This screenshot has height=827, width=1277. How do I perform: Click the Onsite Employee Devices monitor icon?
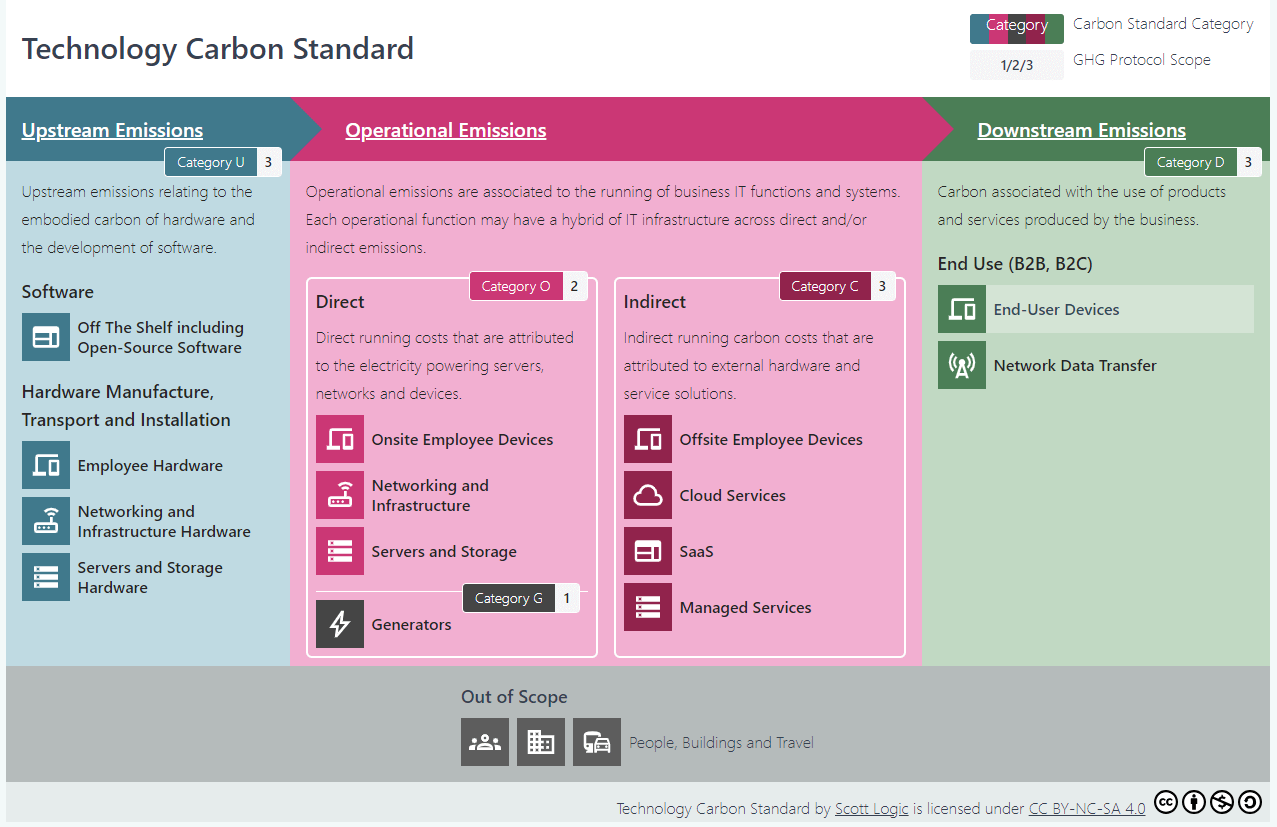[x=340, y=439]
